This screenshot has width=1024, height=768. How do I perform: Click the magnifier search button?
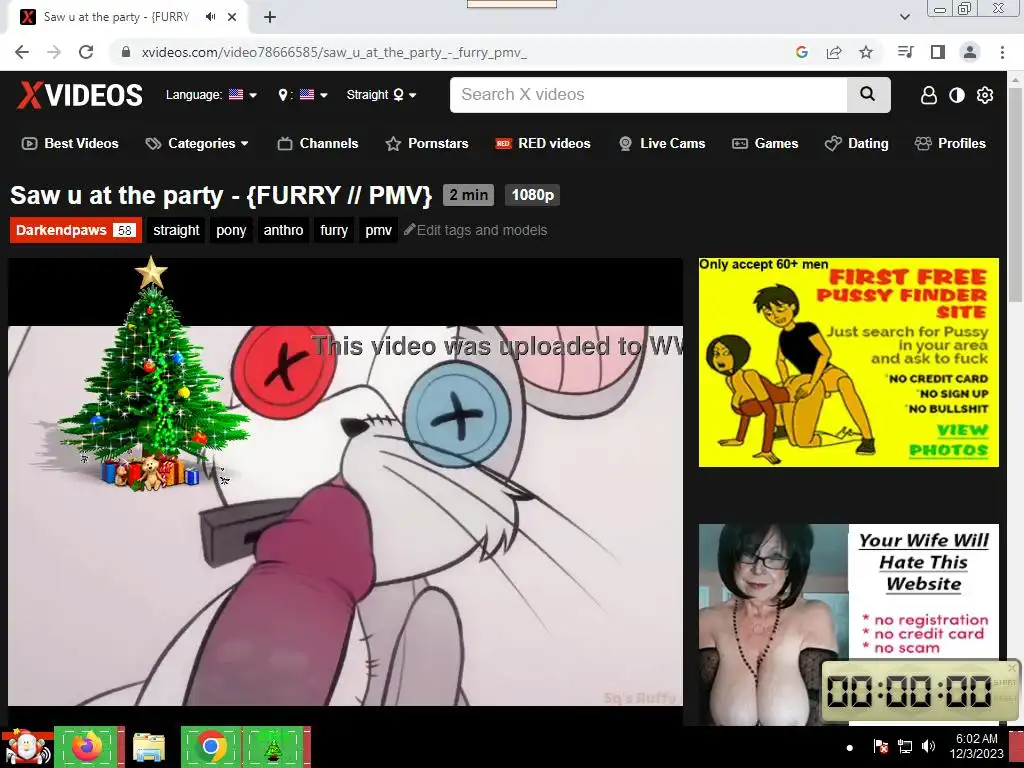coord(868,95)
